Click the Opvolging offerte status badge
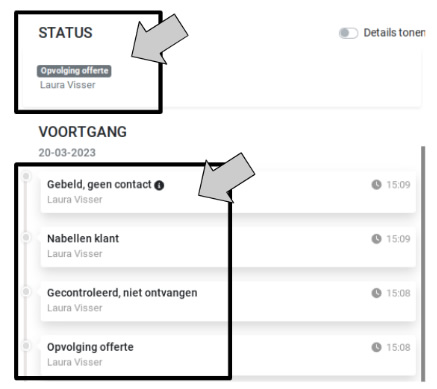 pyautogui.click(x=74, y=71)
